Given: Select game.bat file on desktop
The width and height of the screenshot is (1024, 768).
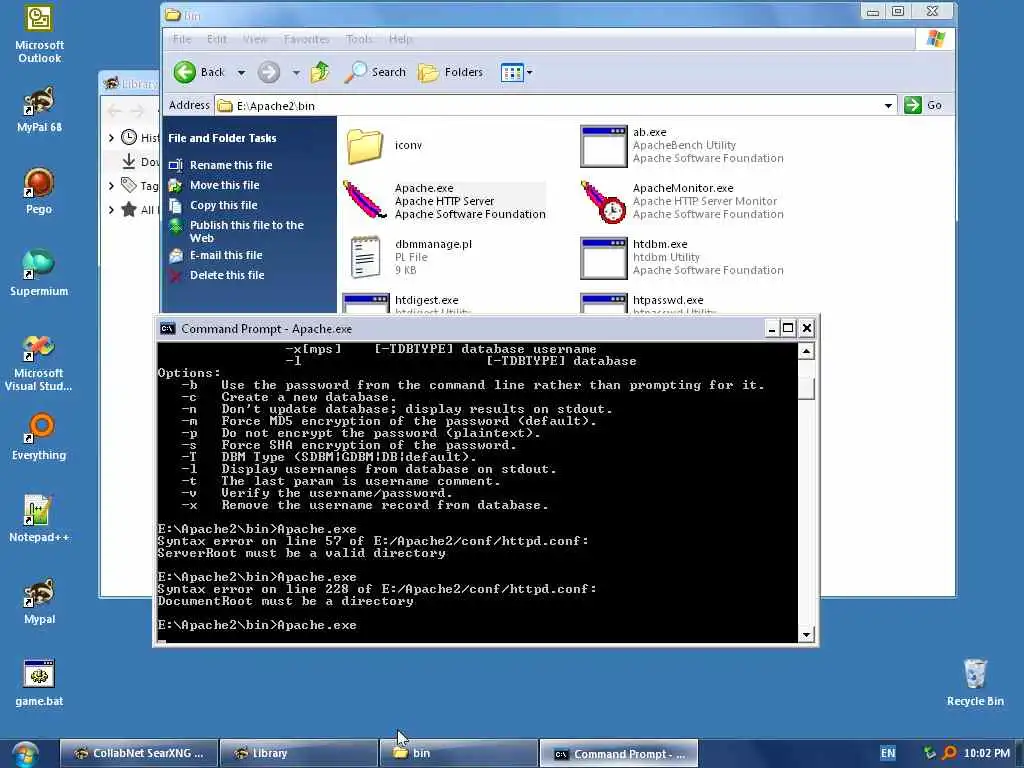Looking at the screenshot, I should [39, 683].
